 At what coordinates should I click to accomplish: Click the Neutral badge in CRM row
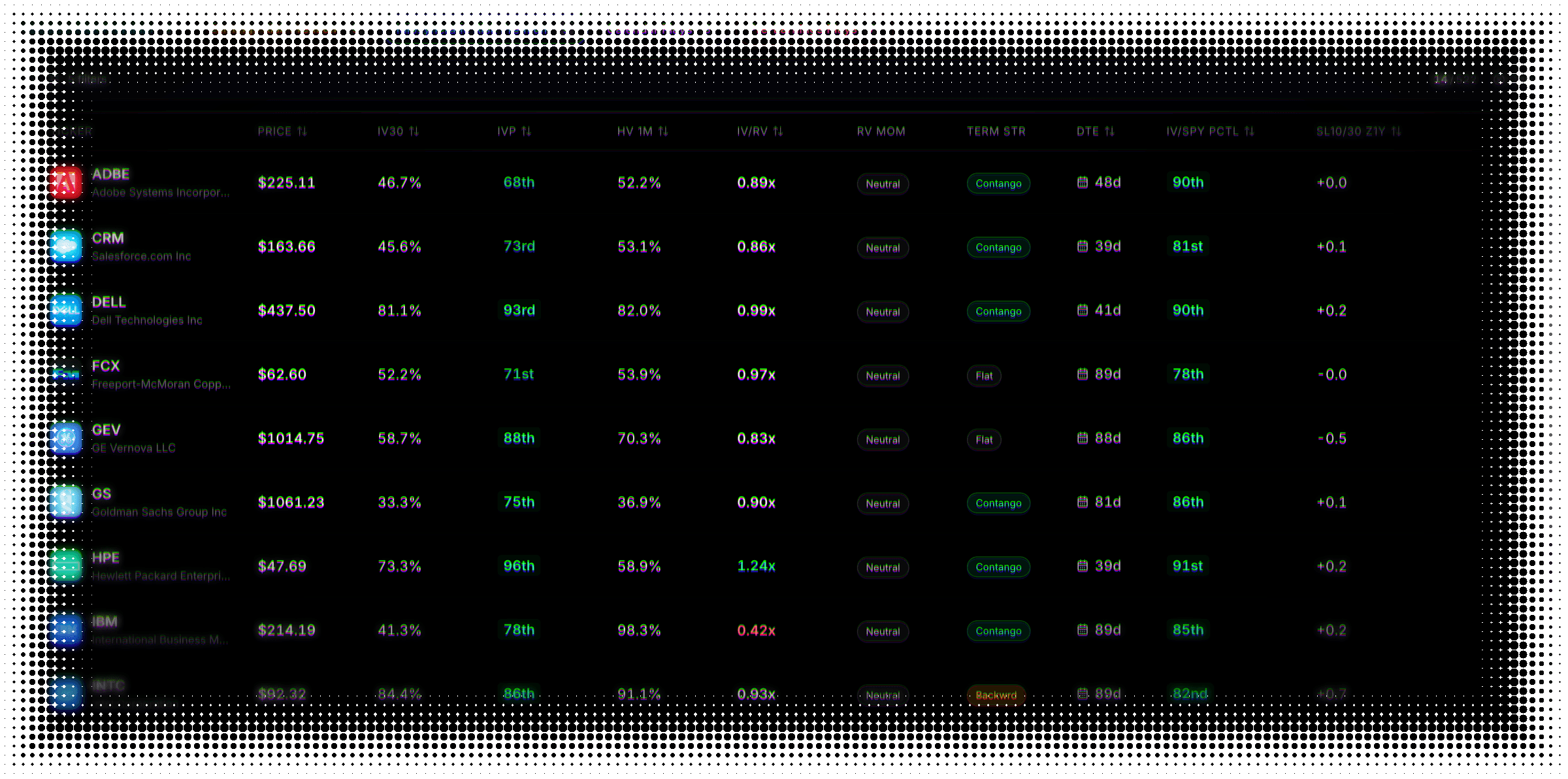coord(883,248)
